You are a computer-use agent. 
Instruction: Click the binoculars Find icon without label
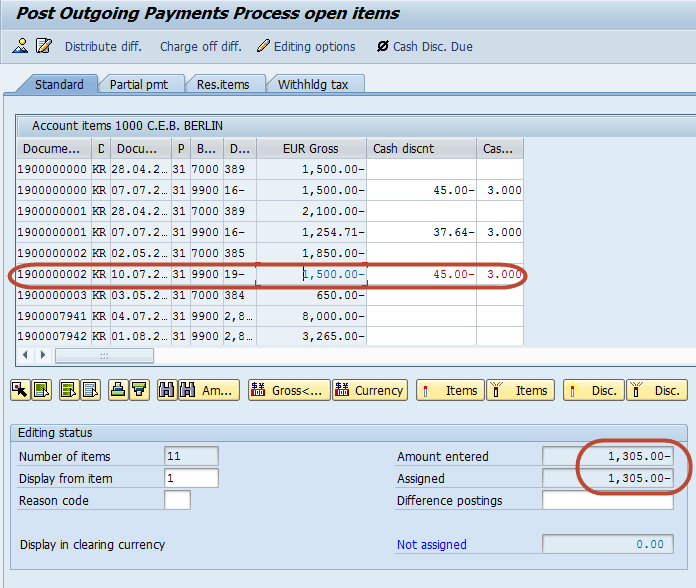coord(167,391)
